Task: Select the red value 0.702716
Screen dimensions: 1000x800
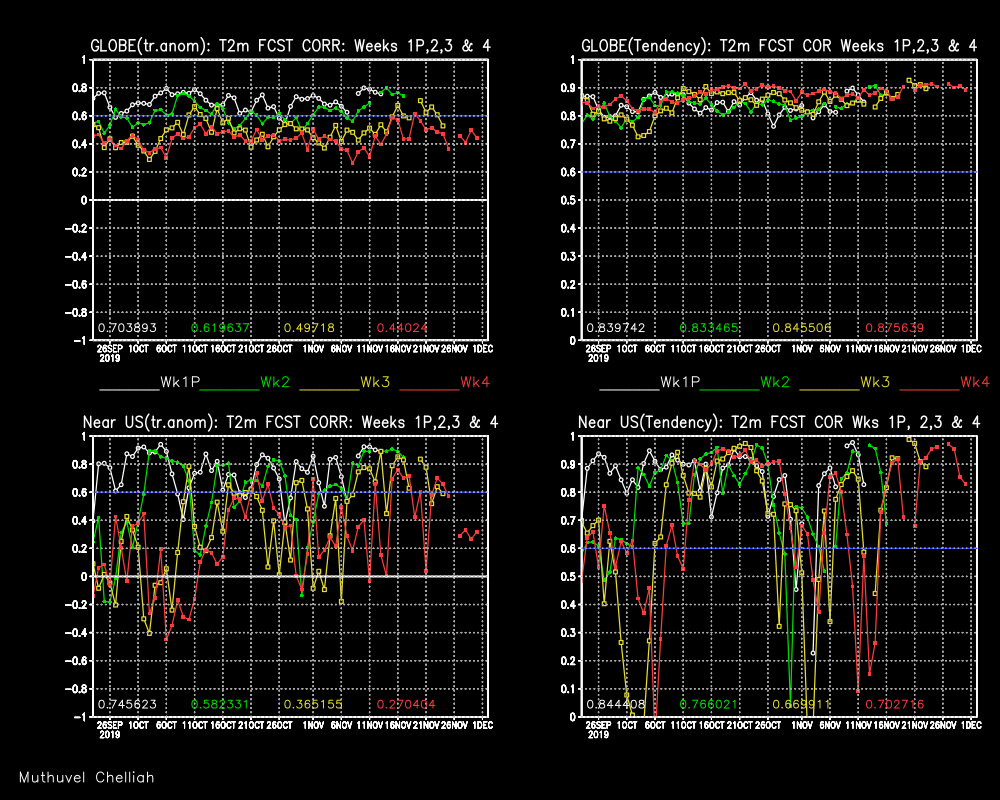Action: pyautogui.click(x=894, y=704)
